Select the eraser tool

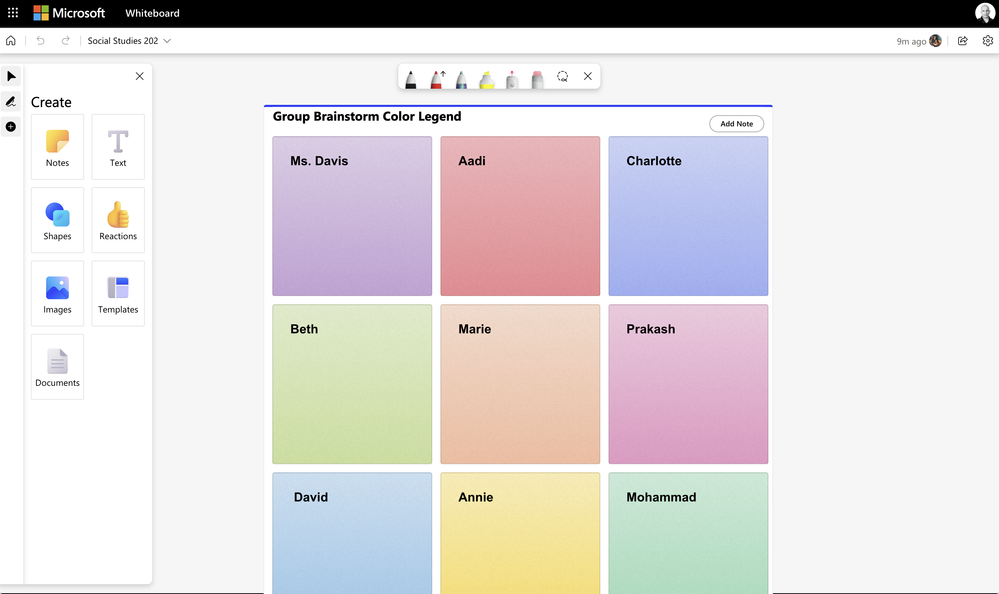click(x=537, y=79)
